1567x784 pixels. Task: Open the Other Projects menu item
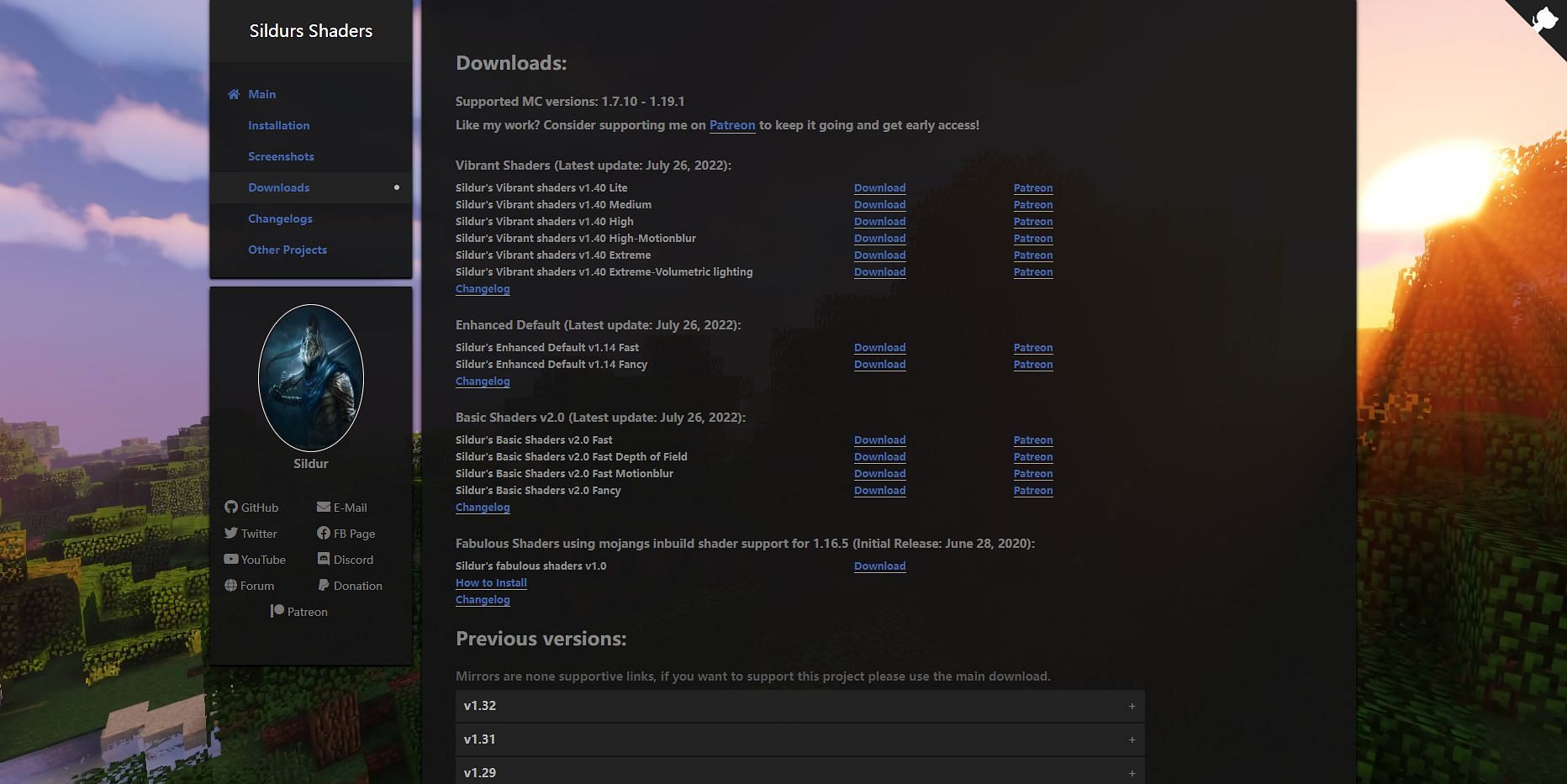288,250
